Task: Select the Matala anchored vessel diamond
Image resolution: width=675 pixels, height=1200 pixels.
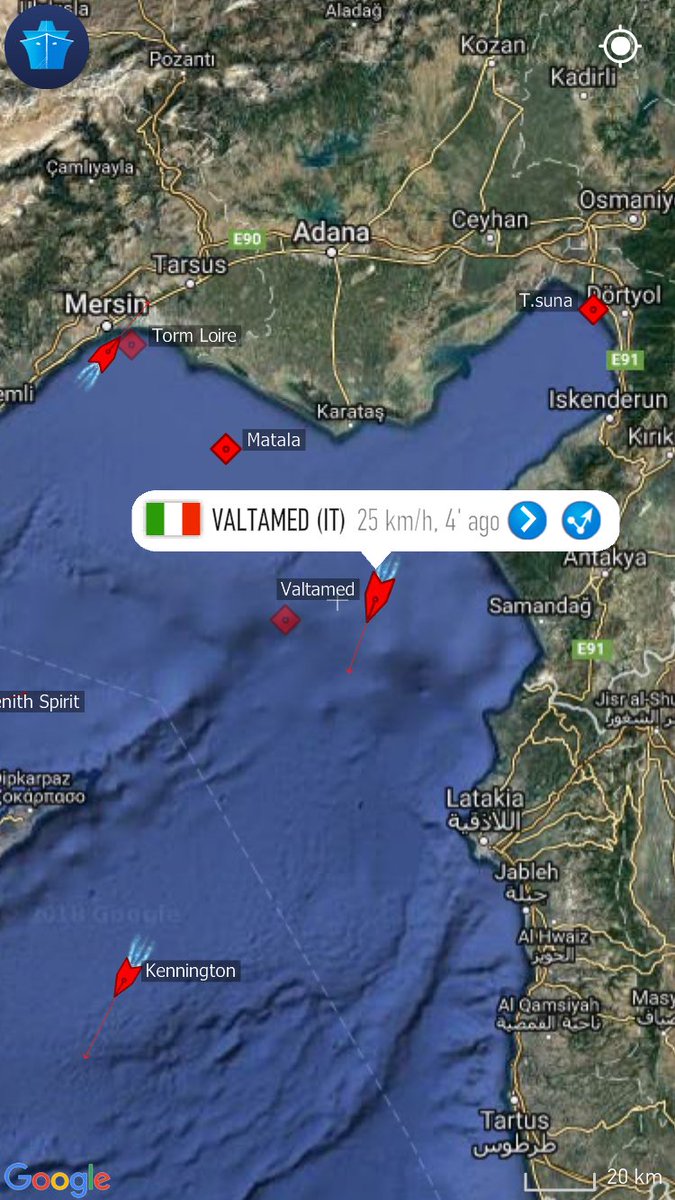Action: (x=226, y=449)
